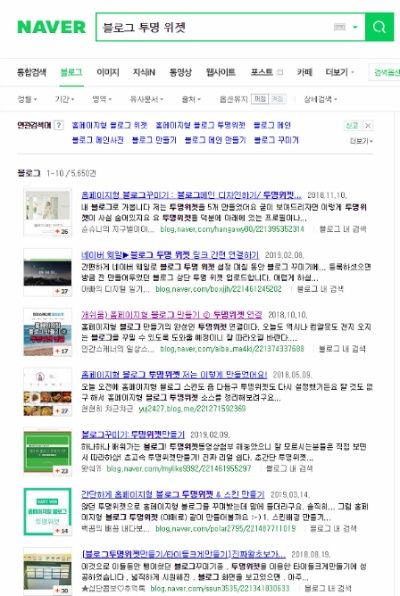Screen dimensions: 400x596
Task: Open URL blog.naver.com/boxjjh
Action: 218,289
